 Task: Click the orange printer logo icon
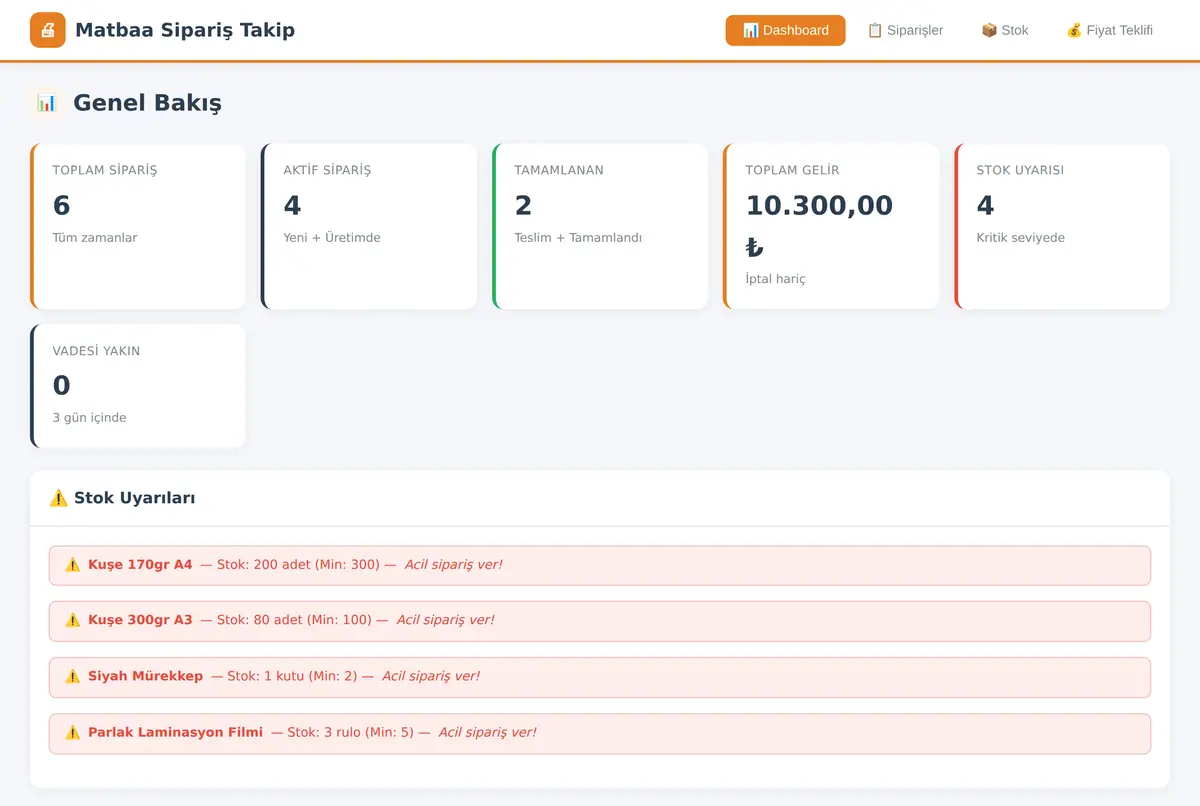tap(48, 30)
